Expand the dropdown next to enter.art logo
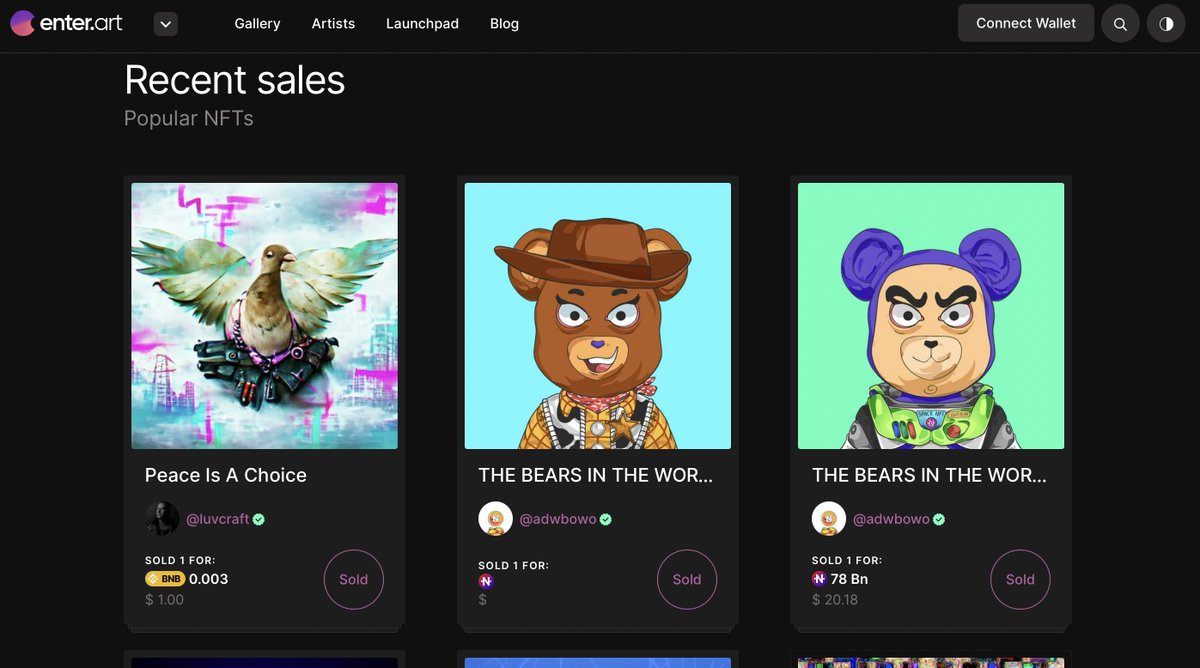The width and height of the screenshot is (1200, 668). [x=166, y=24]
